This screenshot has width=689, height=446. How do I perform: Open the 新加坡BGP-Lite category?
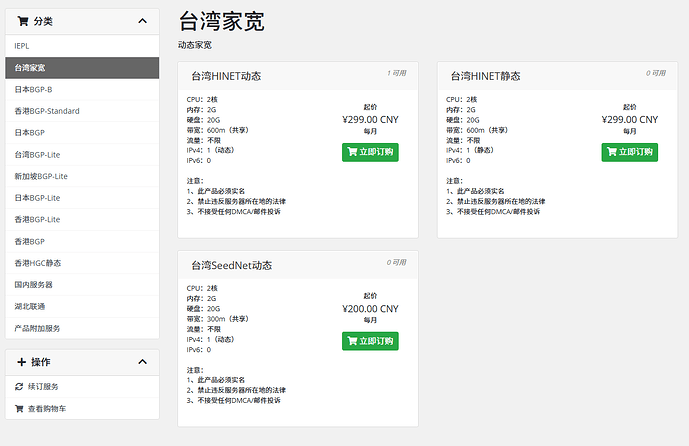(x=82, y=176)
